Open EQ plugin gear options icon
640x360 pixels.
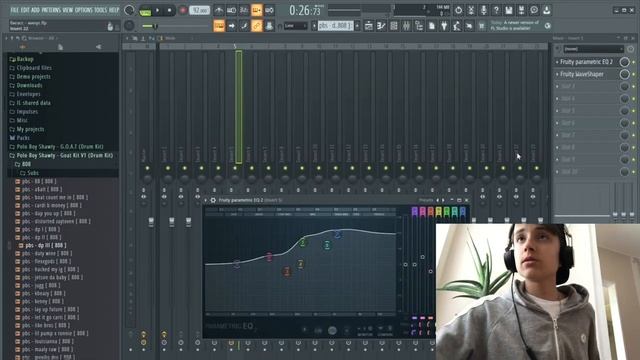(213, 200)
